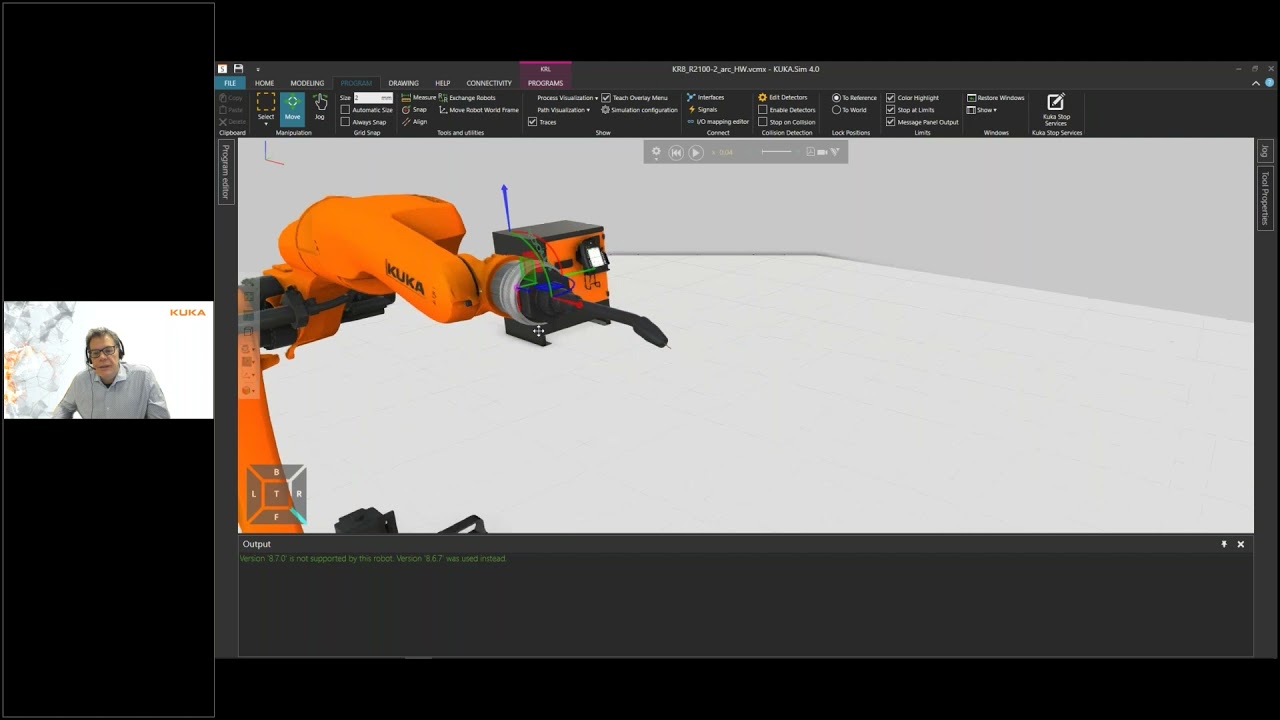Viewport: 1280px width, 720px height.
Task: Use the Align tool
Action: tap(414, 122)
